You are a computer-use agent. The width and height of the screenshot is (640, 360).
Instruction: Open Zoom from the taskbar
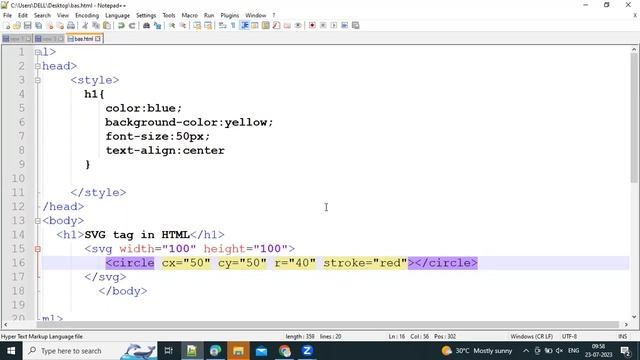click(307, 351)
